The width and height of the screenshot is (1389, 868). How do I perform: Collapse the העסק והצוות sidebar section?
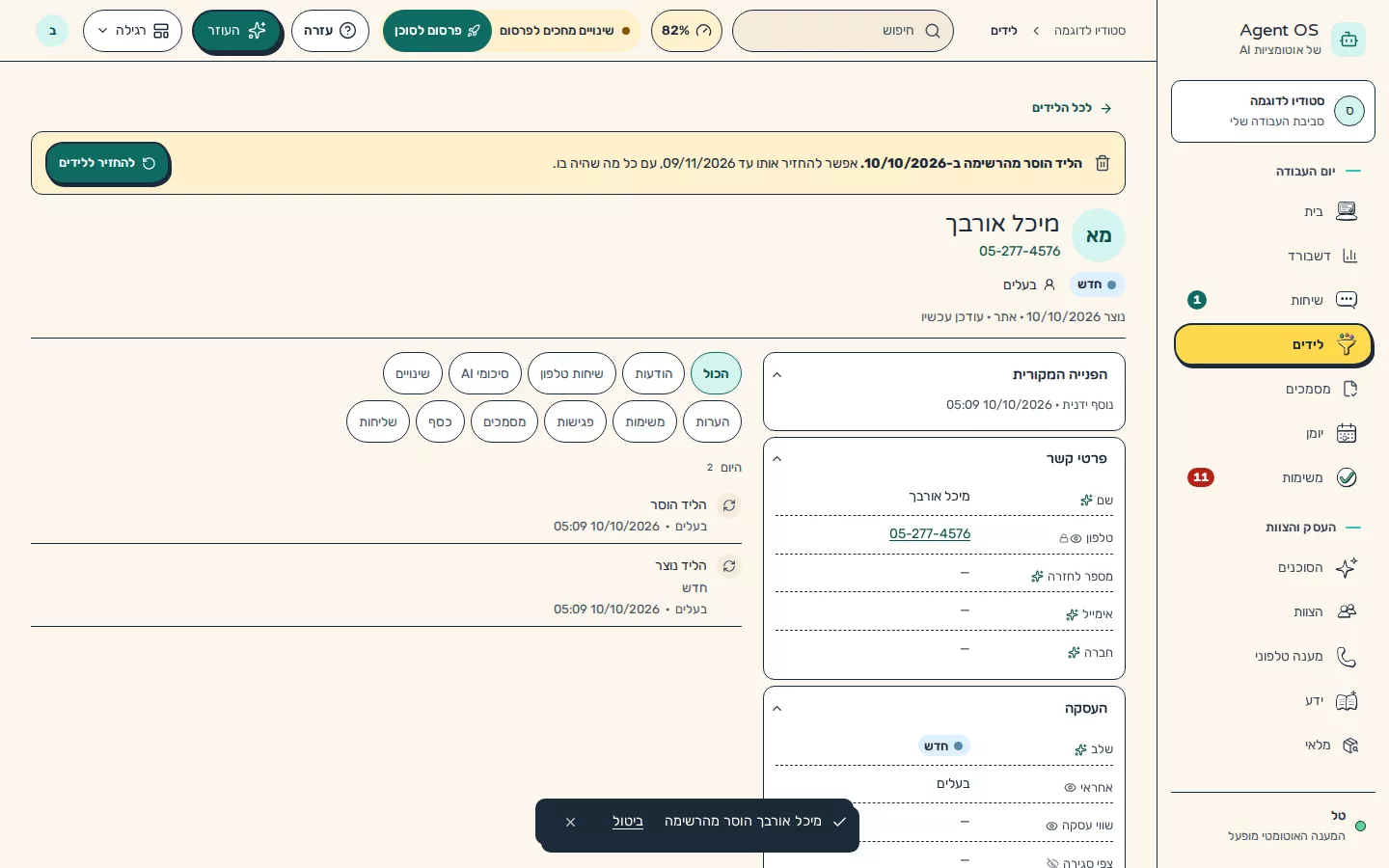pyautogui.click(x=1314, y=528)
